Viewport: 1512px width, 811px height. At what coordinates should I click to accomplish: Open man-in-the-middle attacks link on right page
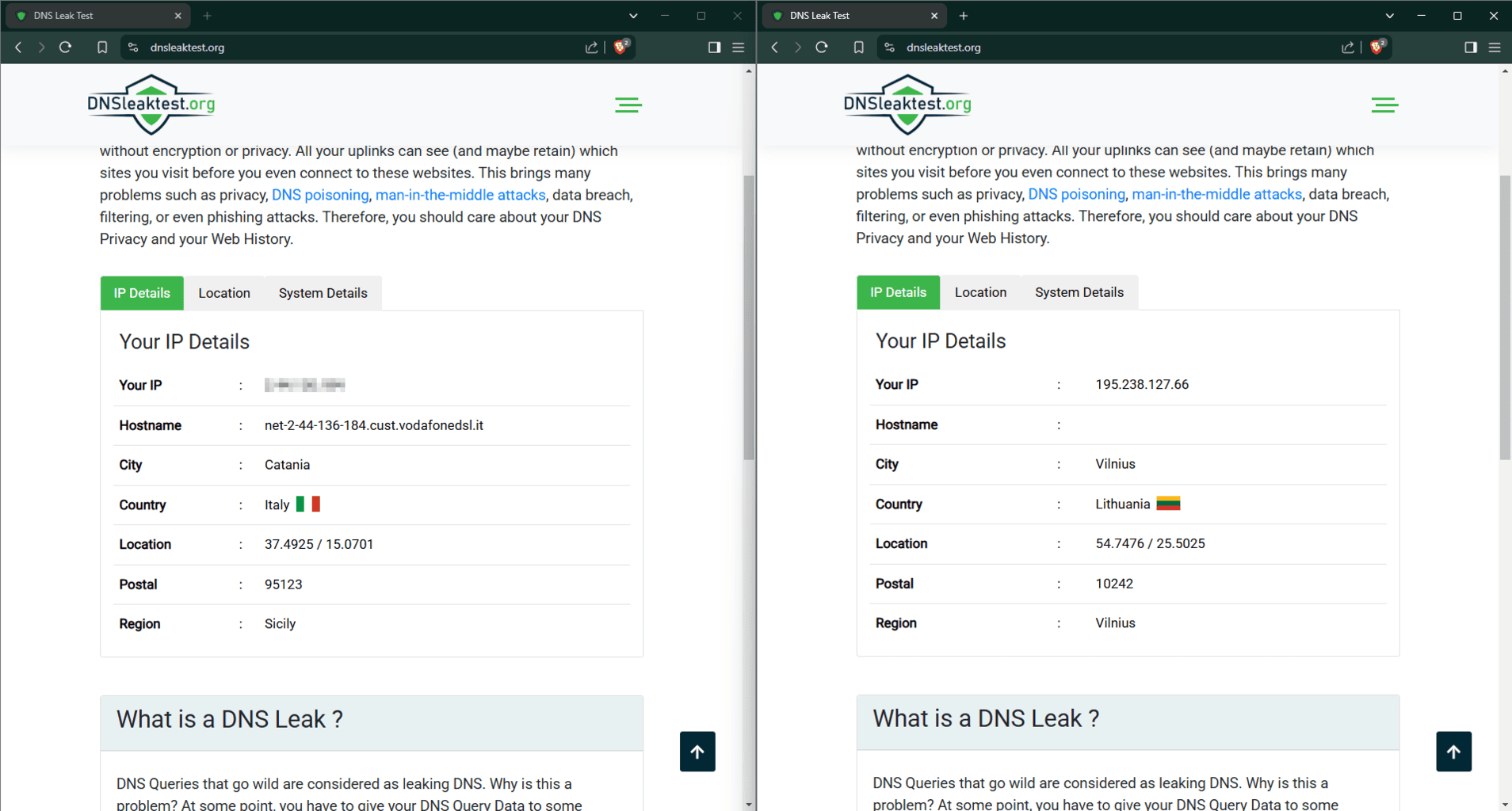1216,194
